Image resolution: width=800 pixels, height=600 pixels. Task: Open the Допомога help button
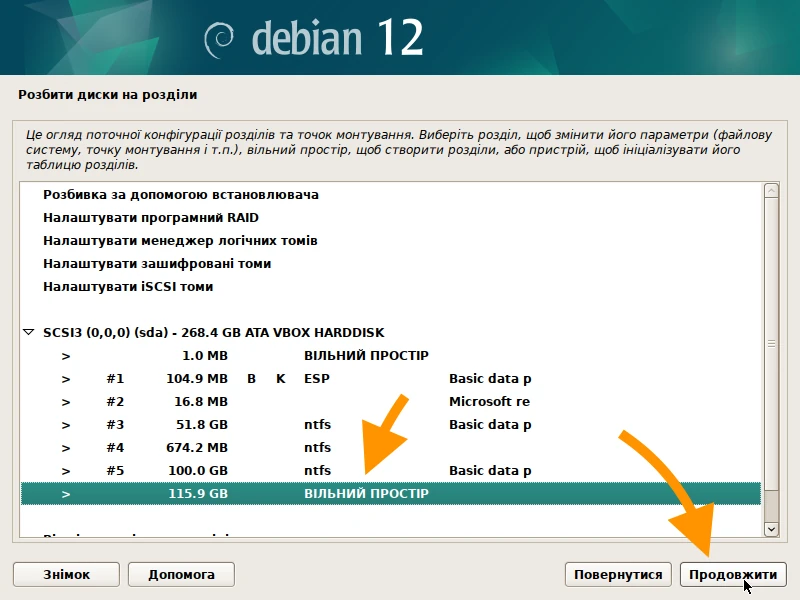pyautogui.click(x=181, y=574)
